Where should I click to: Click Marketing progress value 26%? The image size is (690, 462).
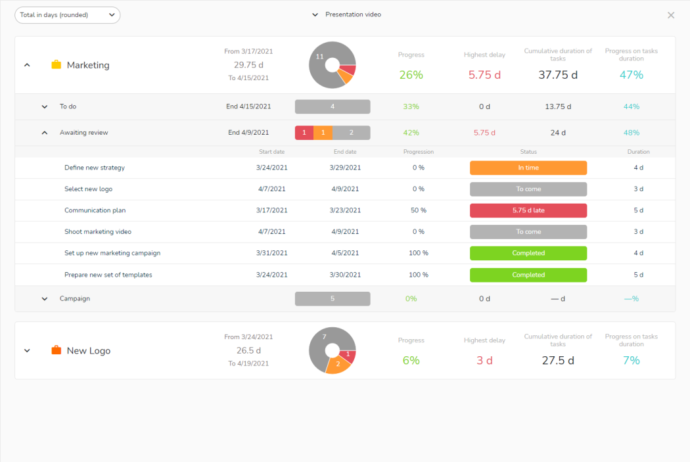coord(411,75)
